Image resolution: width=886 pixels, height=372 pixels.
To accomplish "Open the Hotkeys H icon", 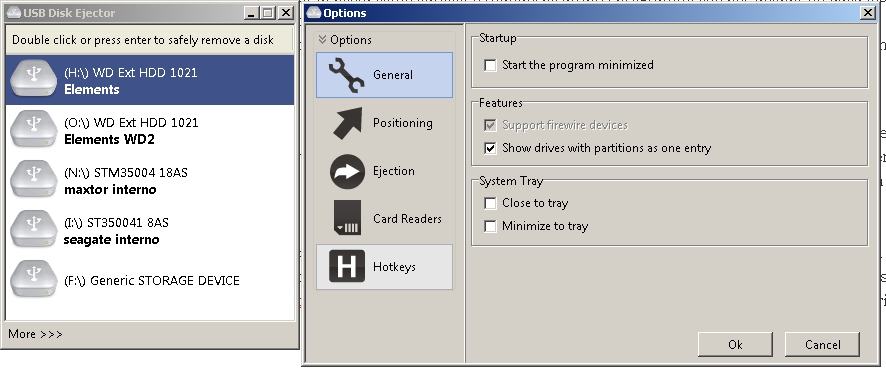I will point(347,266).
